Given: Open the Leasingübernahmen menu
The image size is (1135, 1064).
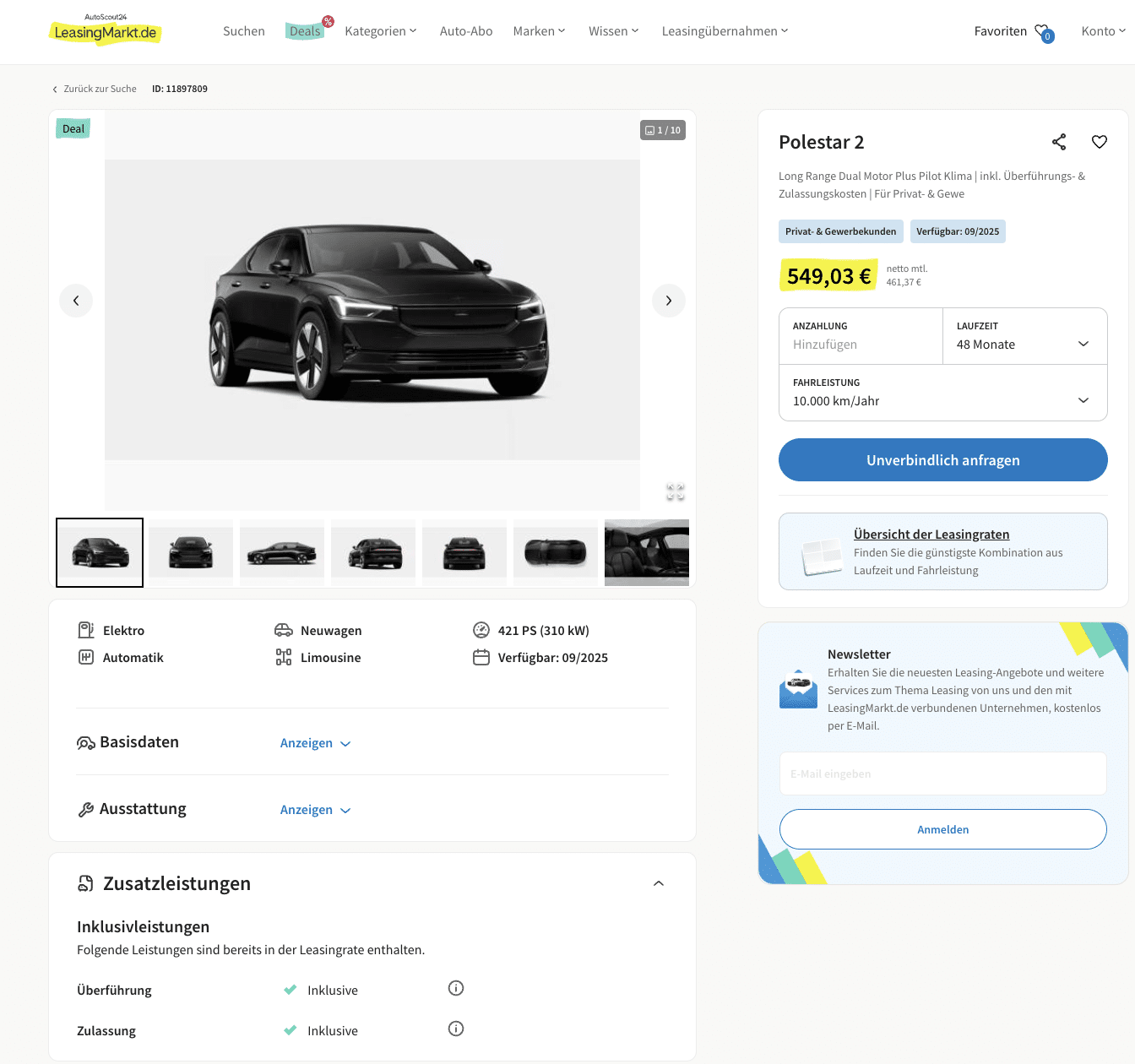Looking at the screenshot, I should click(x=725, y=31).
